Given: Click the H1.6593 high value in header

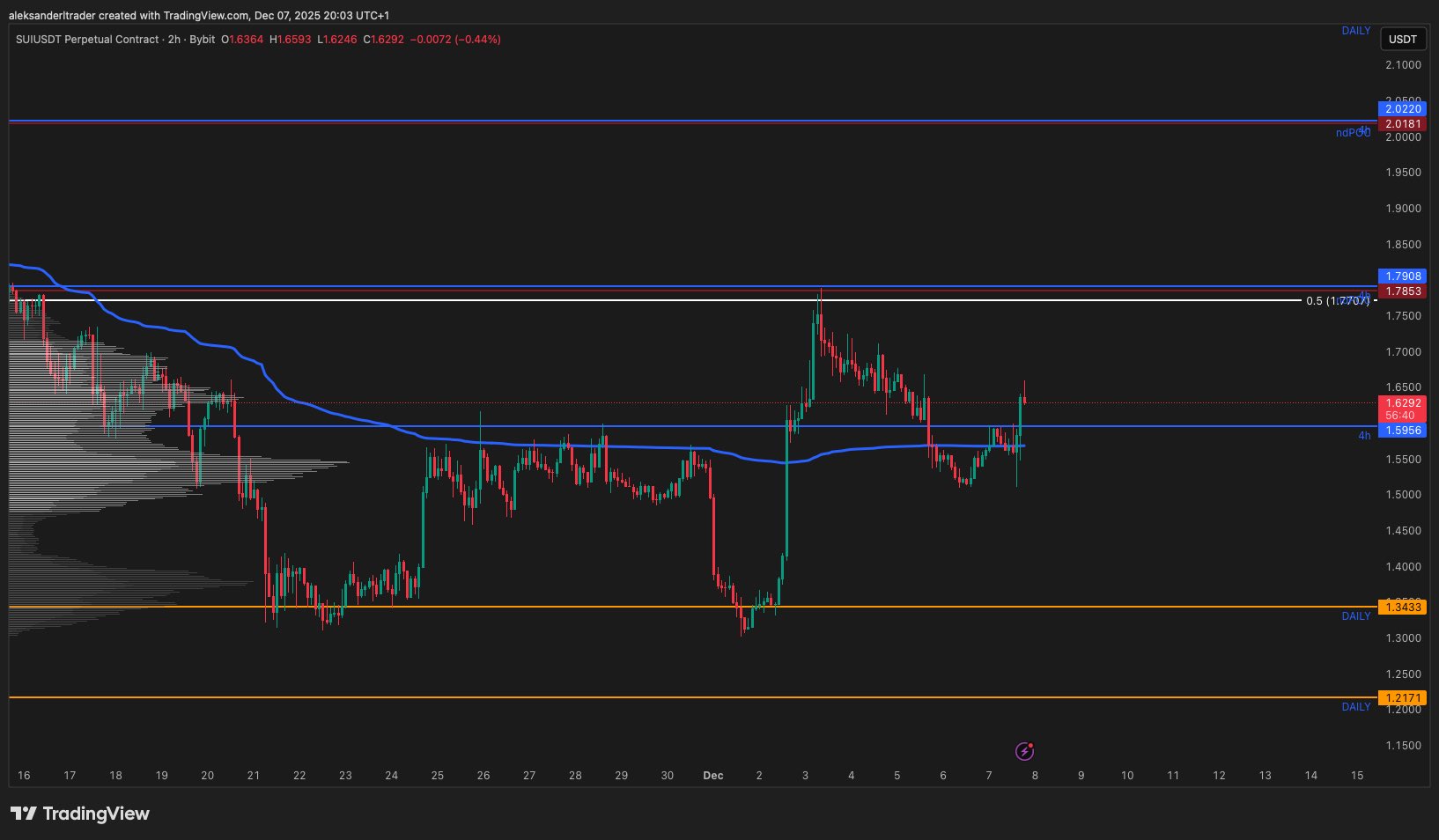Looking at the screenshot, I should click(290, 40).
